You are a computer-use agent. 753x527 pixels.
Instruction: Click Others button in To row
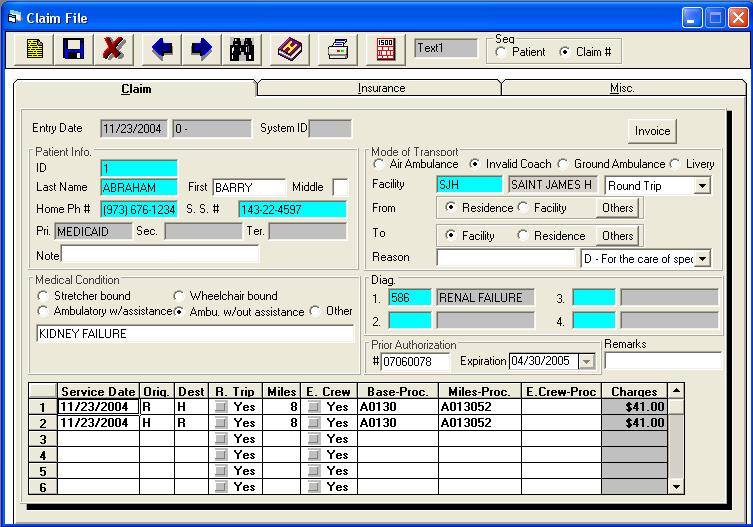coord(618,236)
